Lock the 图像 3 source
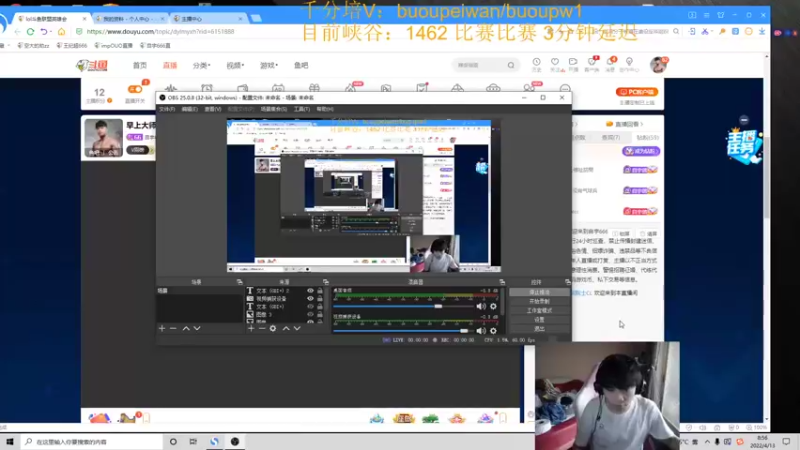The width and height of the screenshot is (800, 450). (320, 314)
